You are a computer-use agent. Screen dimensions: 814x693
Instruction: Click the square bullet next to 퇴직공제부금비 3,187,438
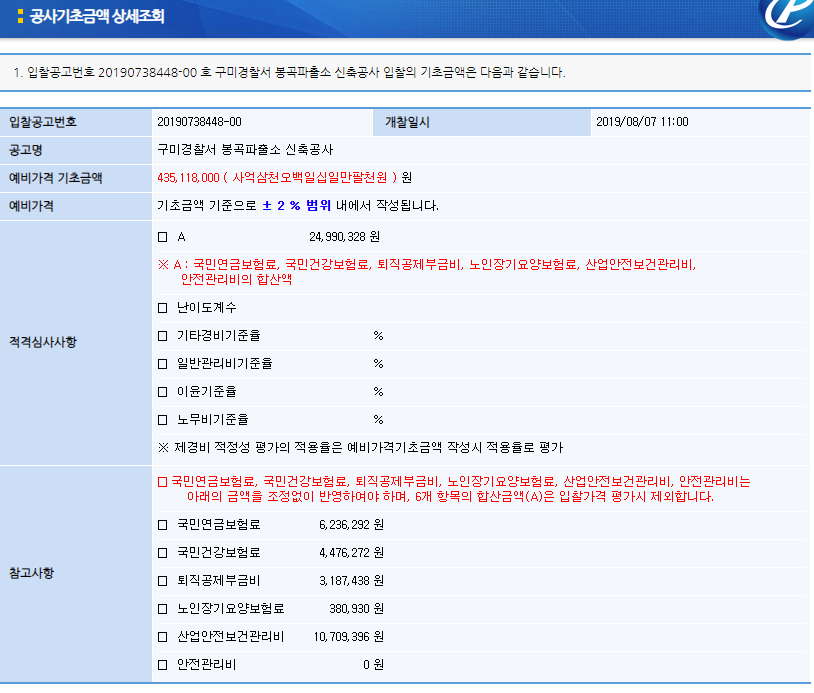coord(162,581)
